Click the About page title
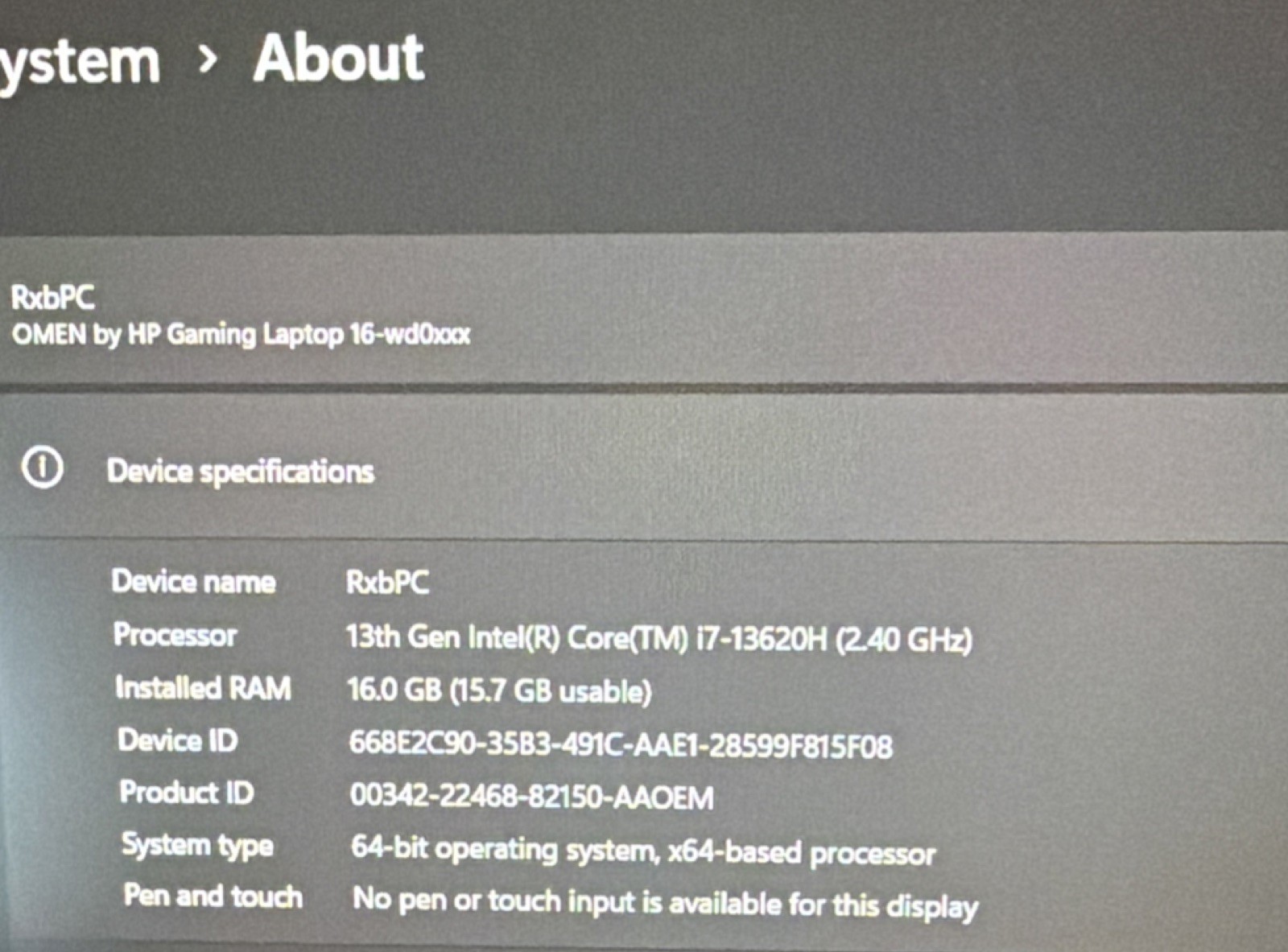The height and width of the screenshot is (952, 1288). click(339, 58)
